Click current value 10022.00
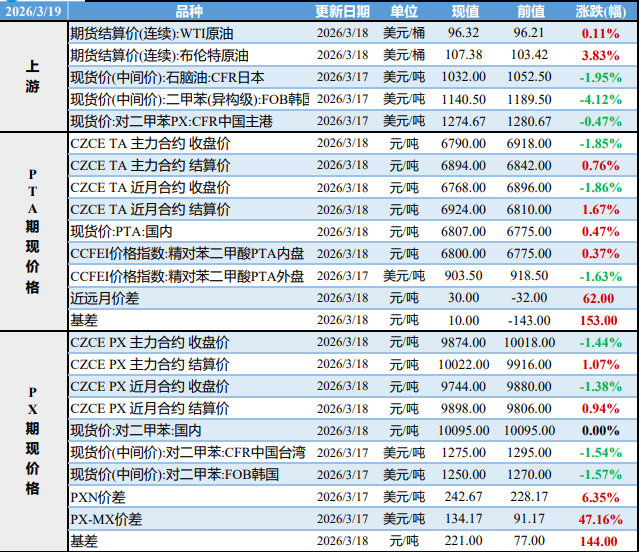641x552 pixels. point(463,364)
